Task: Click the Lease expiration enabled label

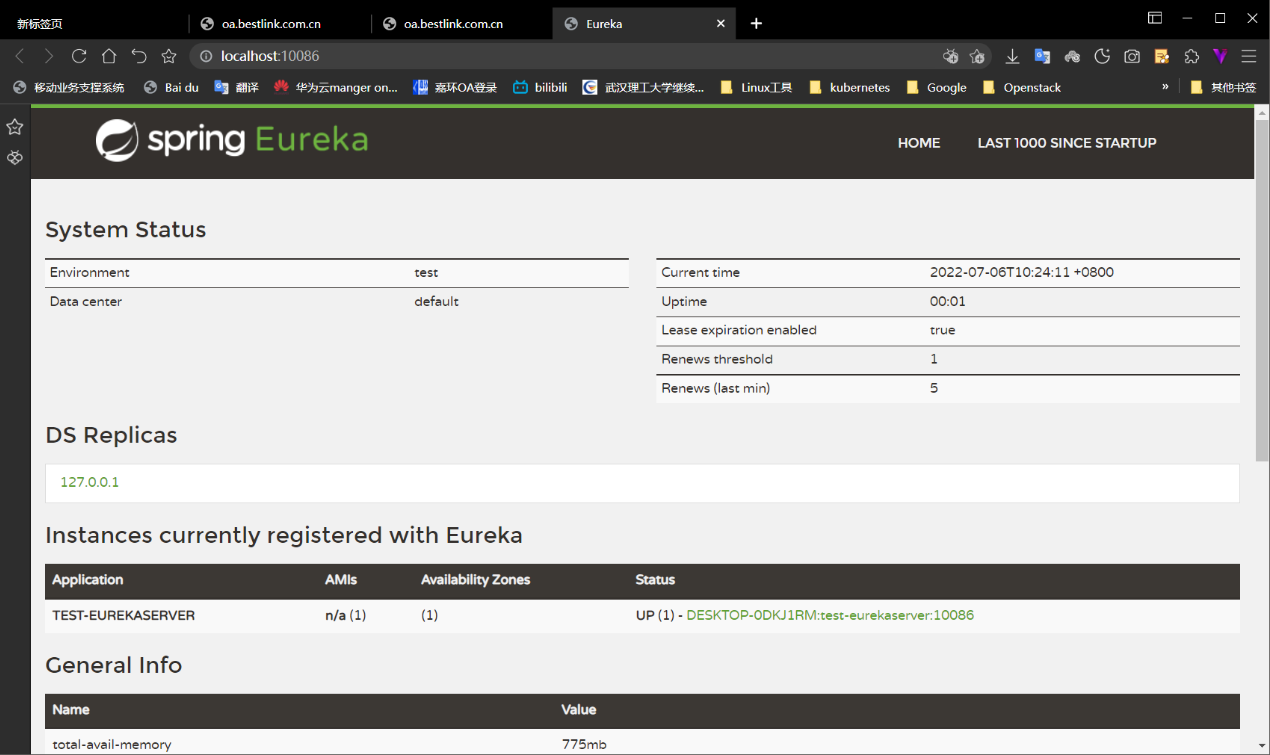Action: point(739,330)
